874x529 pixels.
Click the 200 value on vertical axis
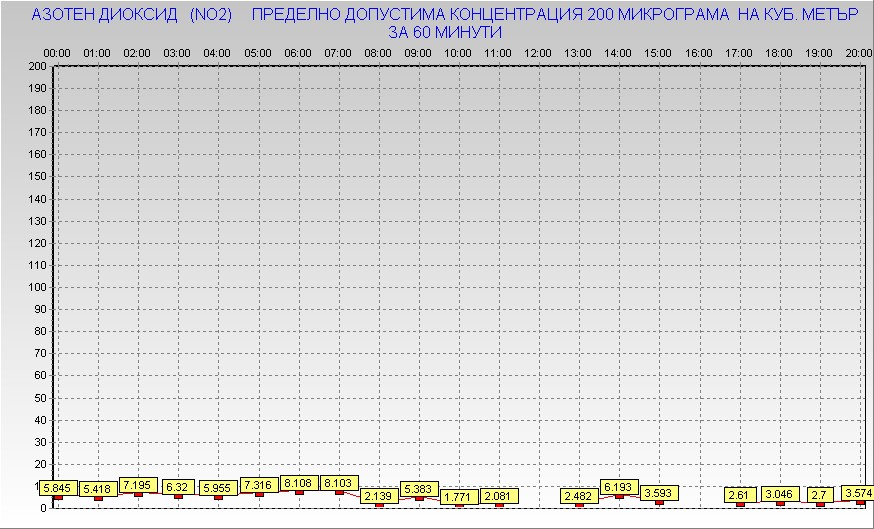(37, 66)
